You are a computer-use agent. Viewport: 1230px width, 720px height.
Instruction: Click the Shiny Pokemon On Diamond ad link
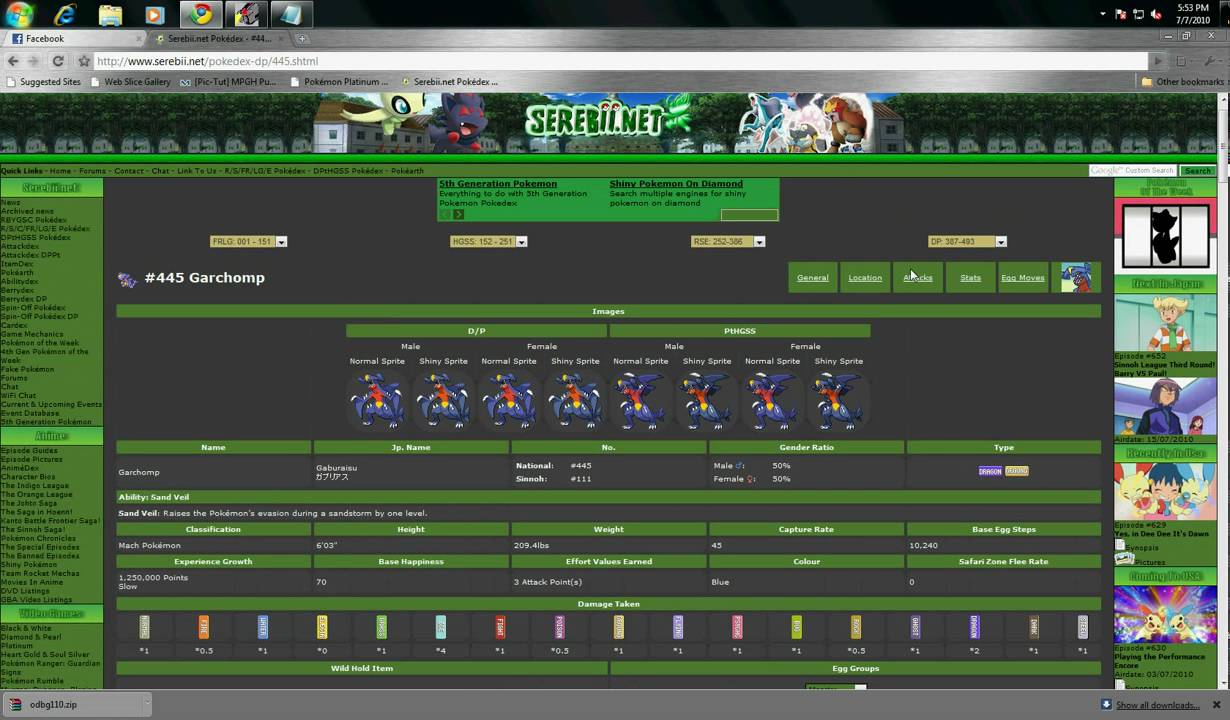(676, 184)
